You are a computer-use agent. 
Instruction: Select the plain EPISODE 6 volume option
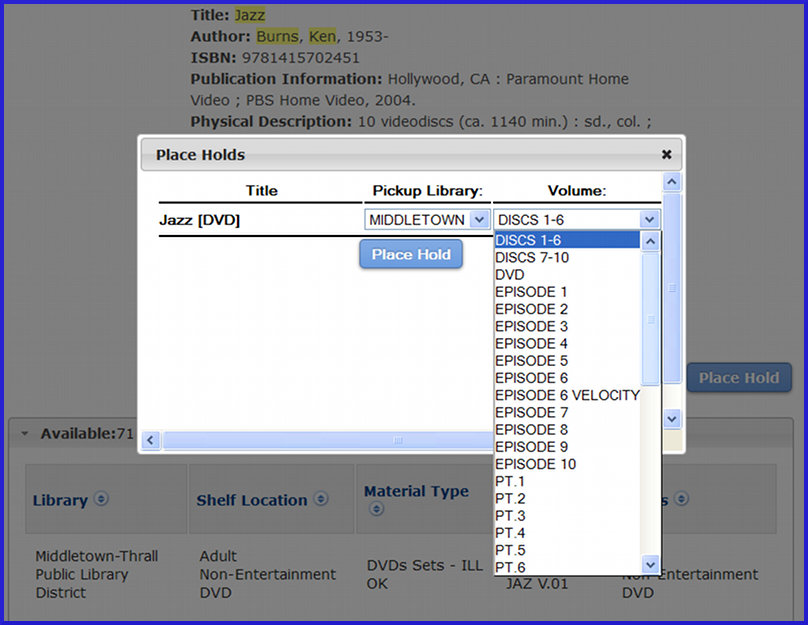click(567, 378)
